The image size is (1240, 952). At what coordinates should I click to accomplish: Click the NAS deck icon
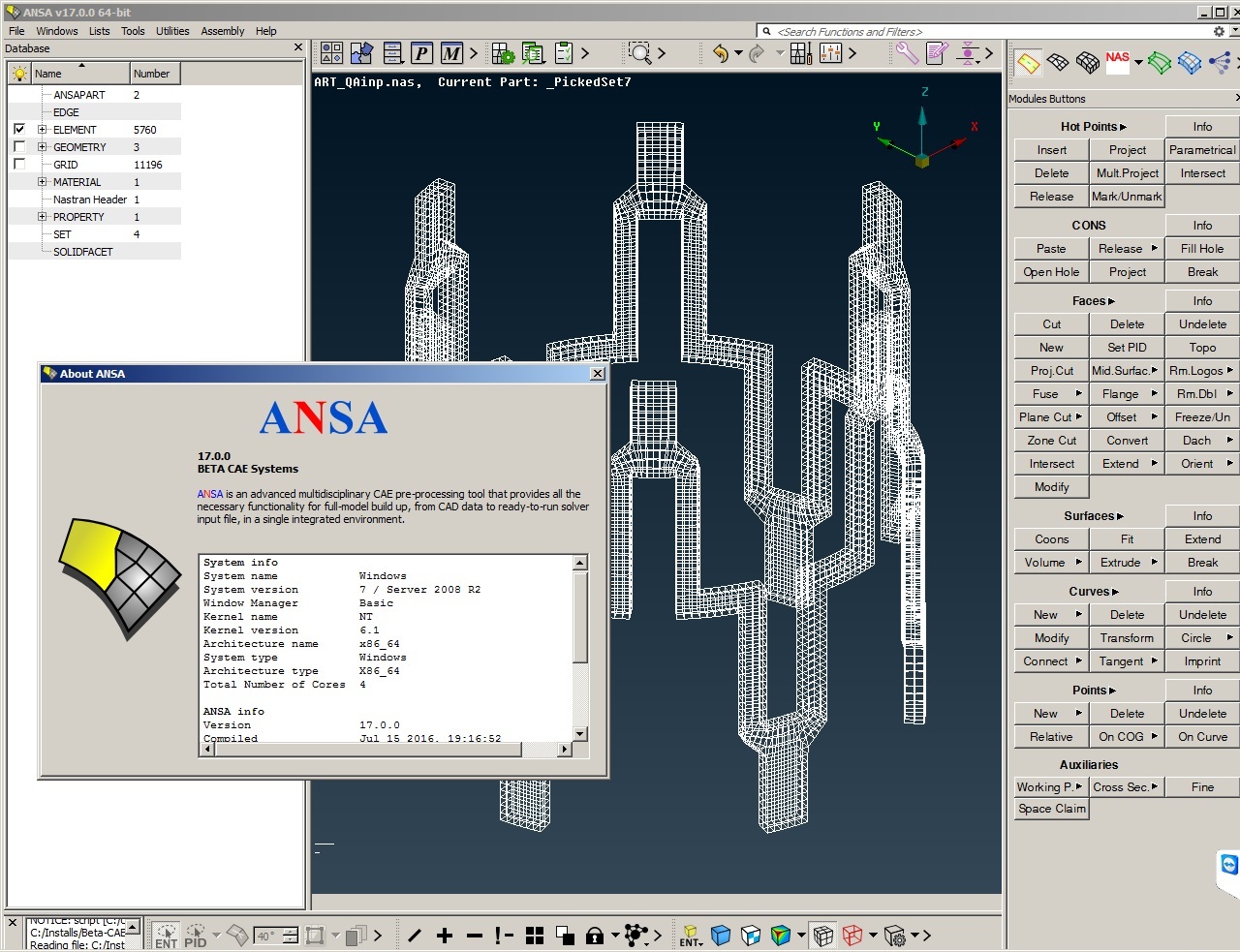pyautogui.click(x=1117, y=62)
